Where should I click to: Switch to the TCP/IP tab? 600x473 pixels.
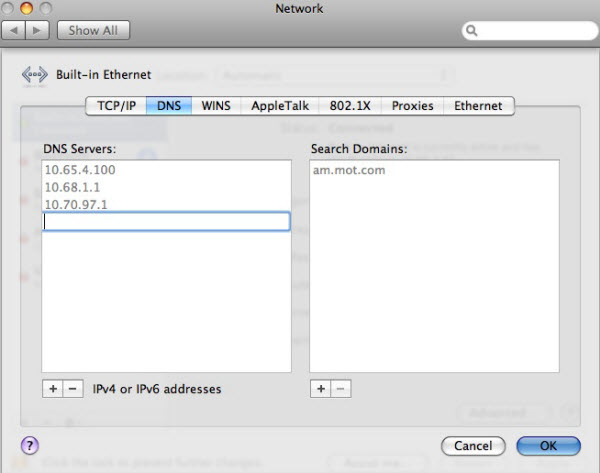click(116, 105)
